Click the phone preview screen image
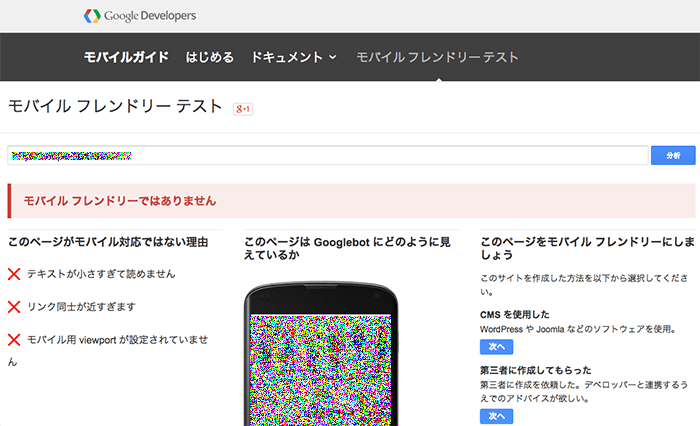This screenshot has width=700, height=426. click(319, 370)
